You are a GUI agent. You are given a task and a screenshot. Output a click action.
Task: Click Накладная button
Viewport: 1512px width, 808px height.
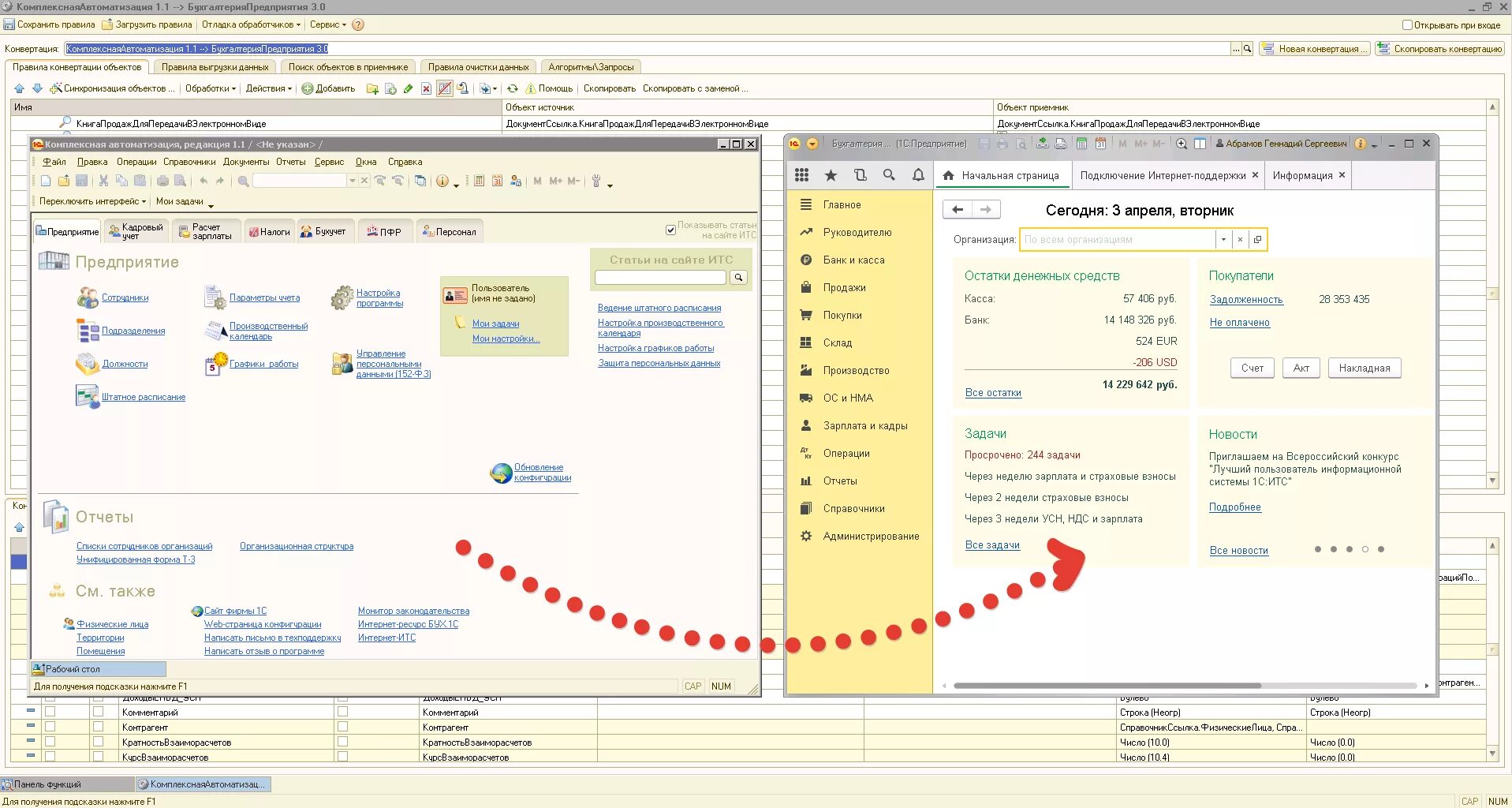coord(1365,368)
